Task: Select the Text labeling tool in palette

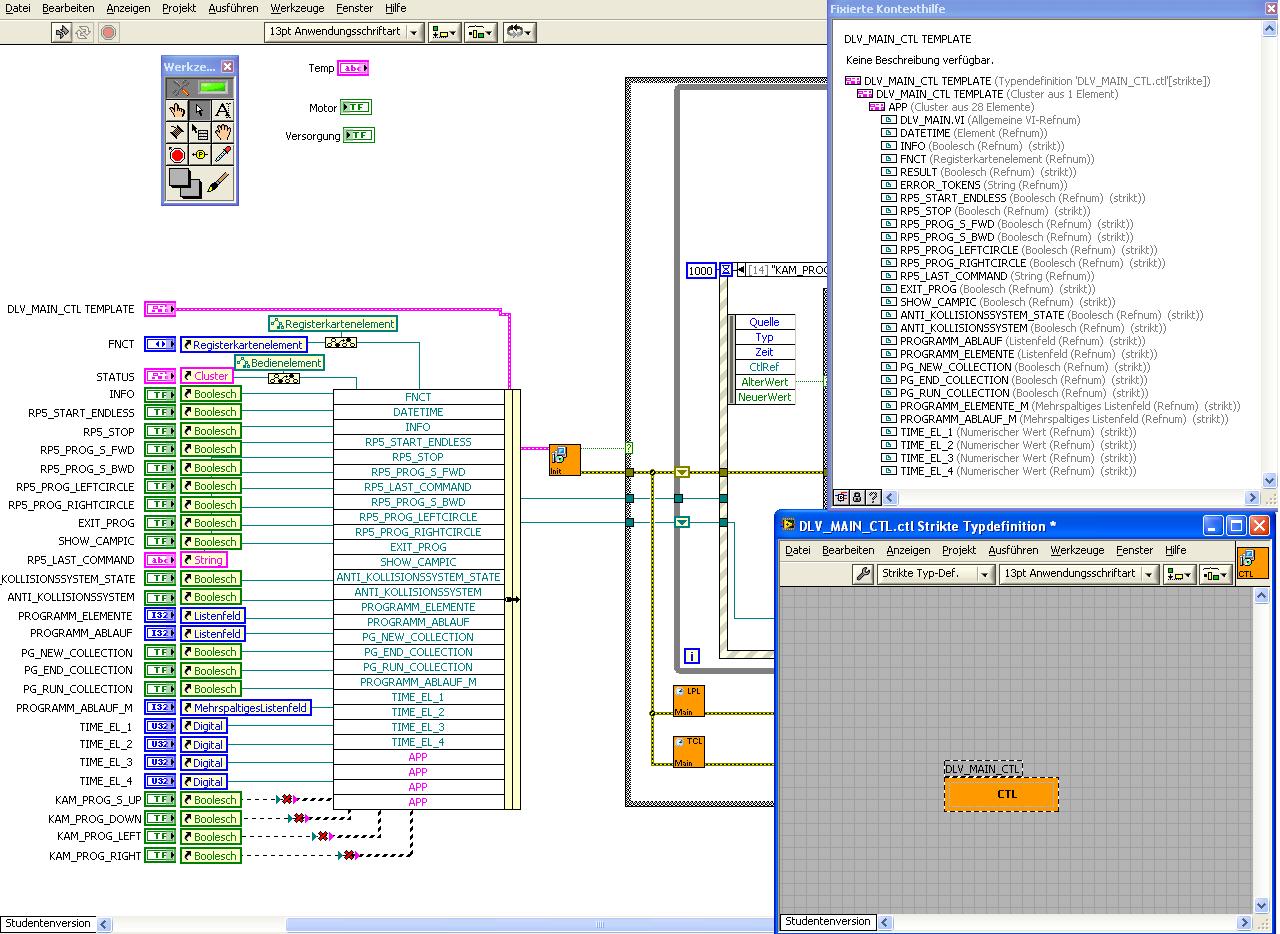Action: [x=223, y=110]
